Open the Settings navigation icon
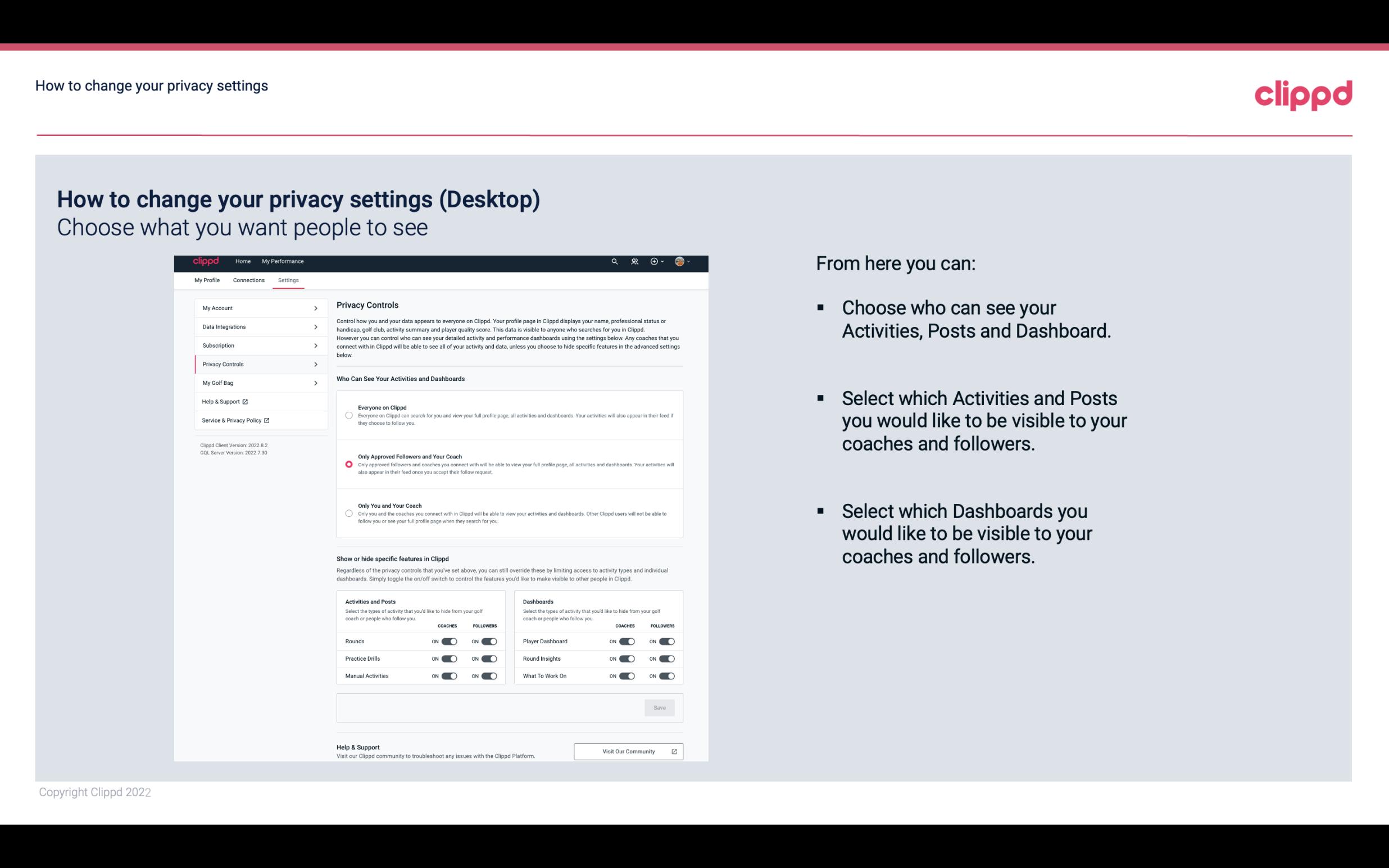1389x868 pixels. pos(289,280)
